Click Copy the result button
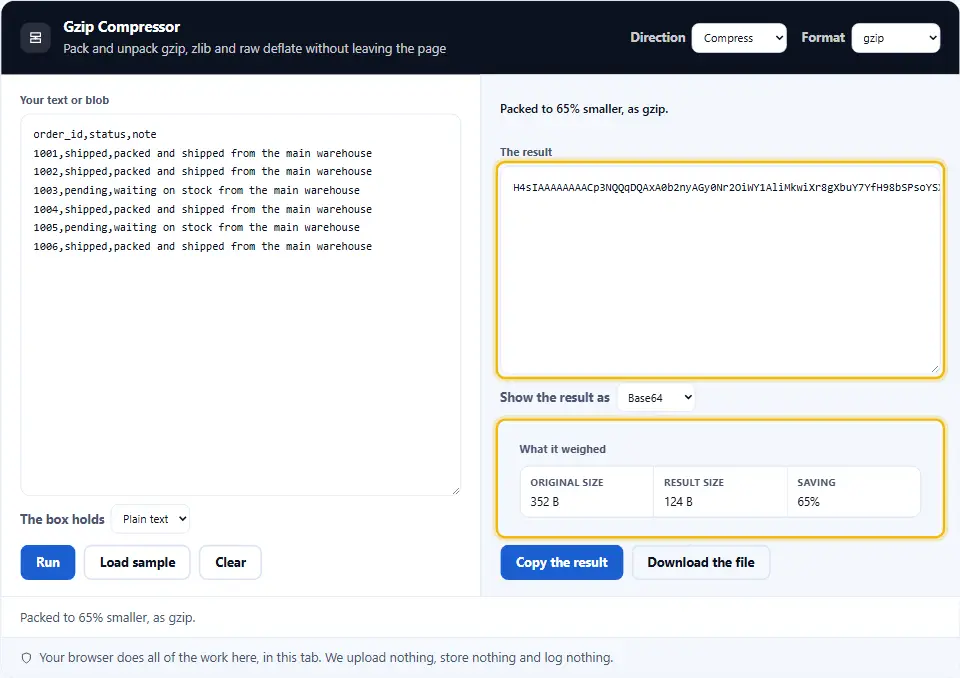 (x=561, y=562)
